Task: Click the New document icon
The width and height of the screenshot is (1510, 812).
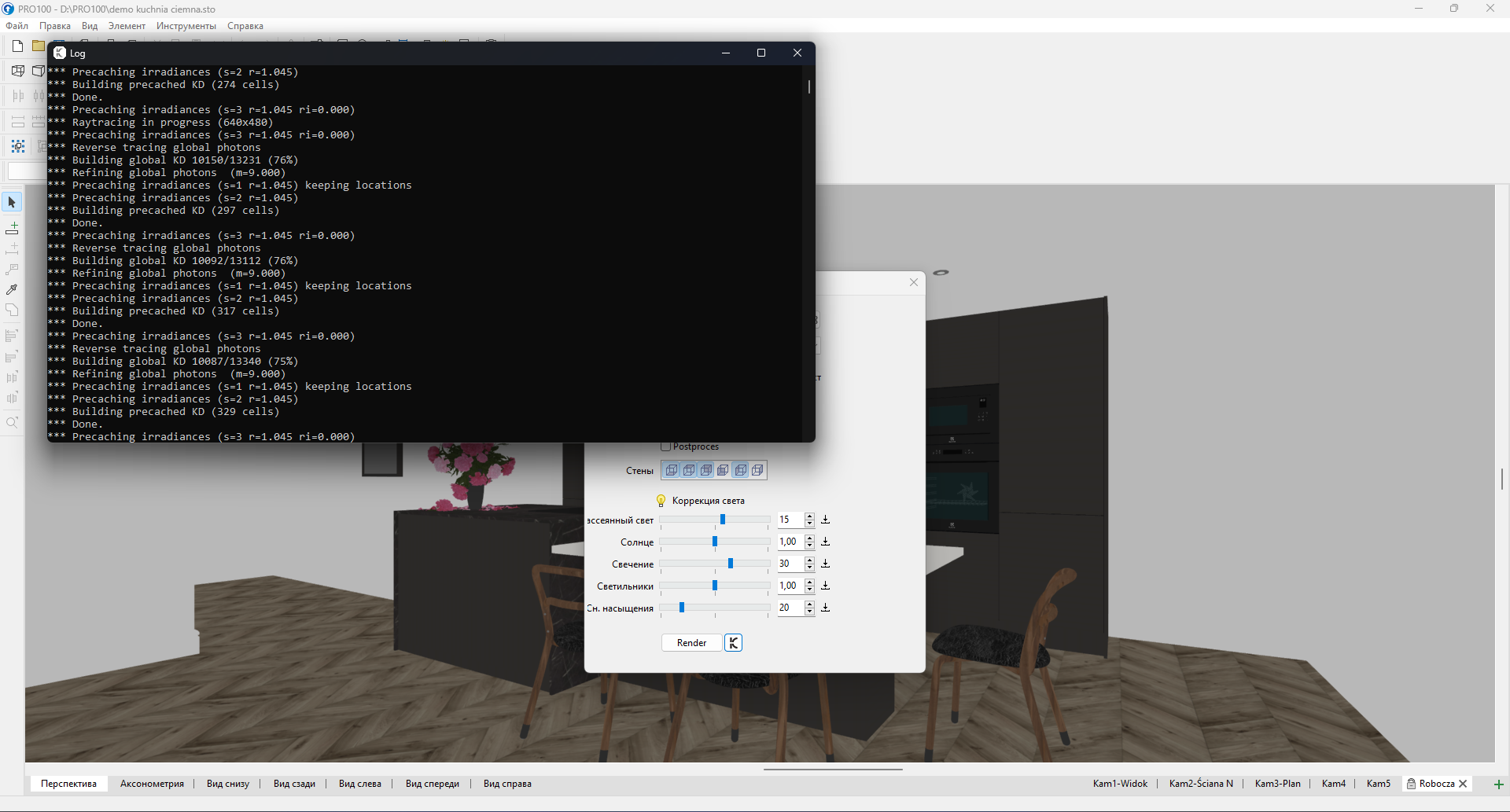Action: coord(17,46)
